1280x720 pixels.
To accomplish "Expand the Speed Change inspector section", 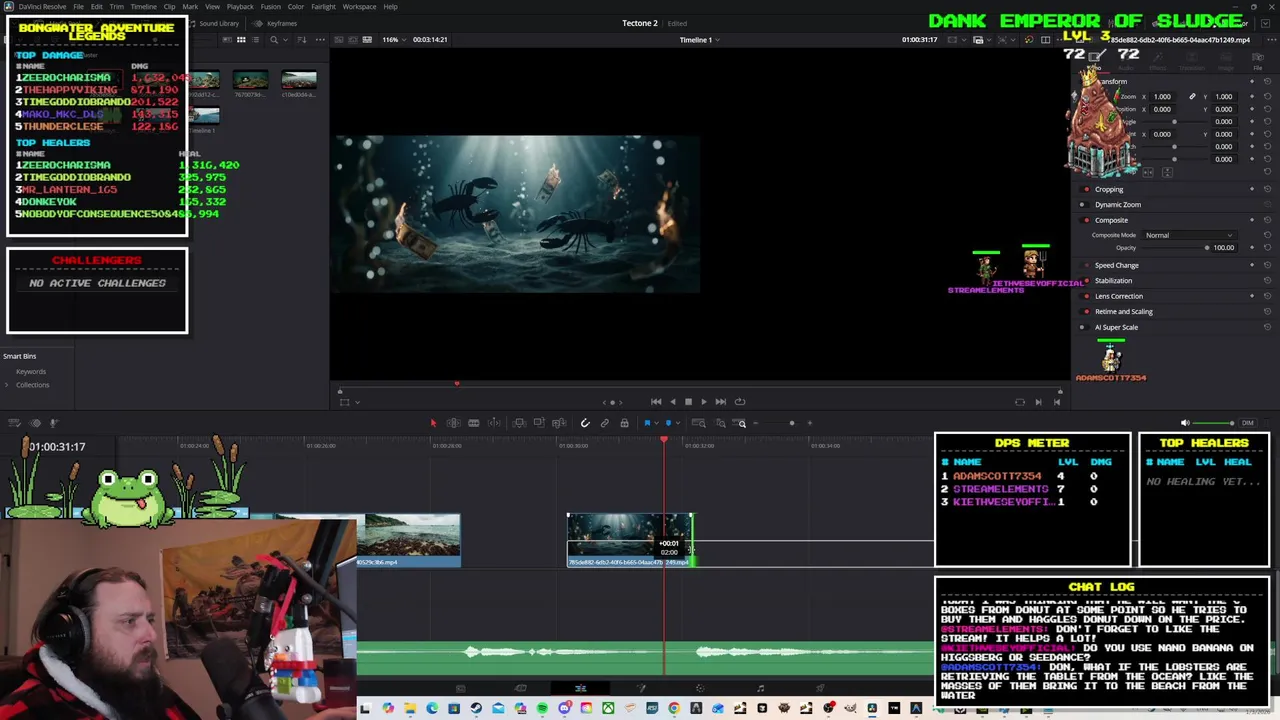I will (x=1117, y=265).
